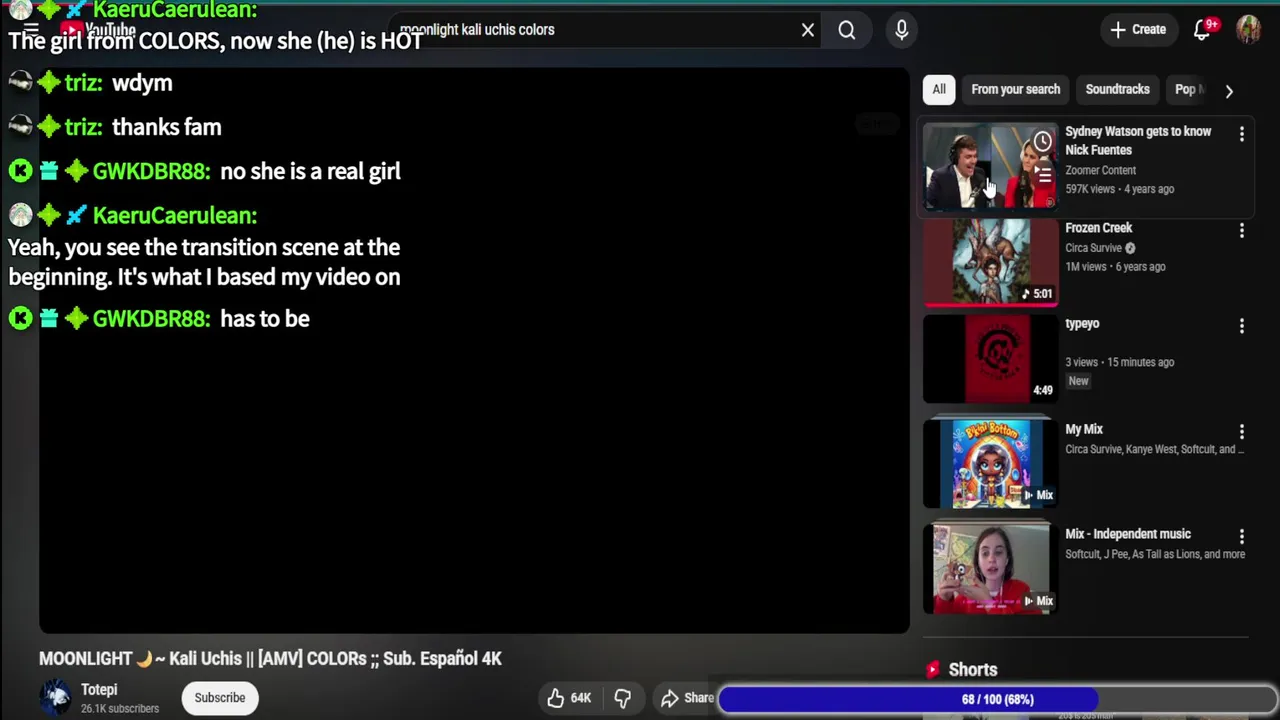Screen dimensions: 1280x720
Task: Open My Mix playlist thumbnail
Action: (989, 464)
